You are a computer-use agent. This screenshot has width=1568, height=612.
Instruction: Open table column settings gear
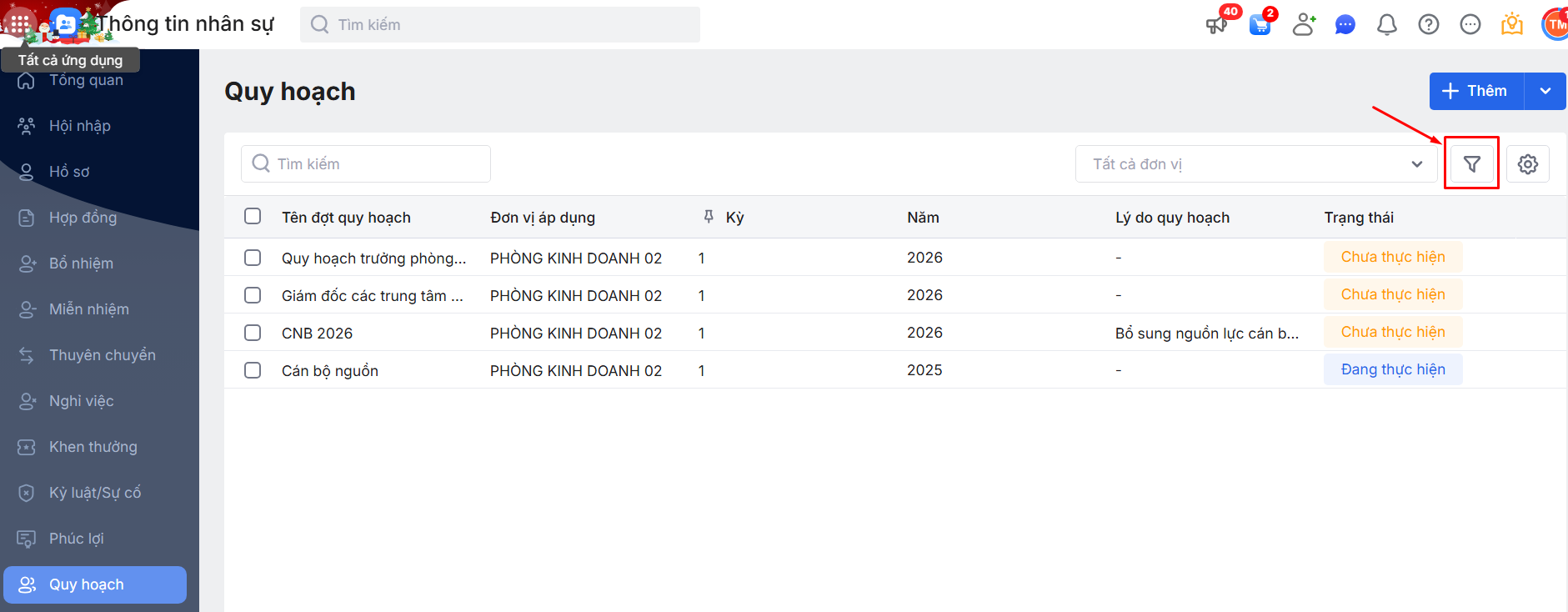(1527, 164)
